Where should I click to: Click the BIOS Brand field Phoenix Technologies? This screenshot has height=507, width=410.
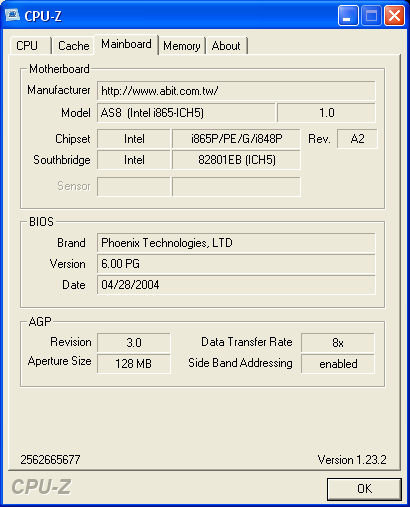(x=236, y=243)
